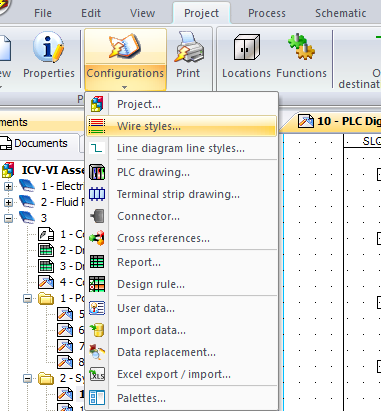Open the File menu
Image resolution: width=381 pixels, height=411 pixels.
click(x=43, y=13)
